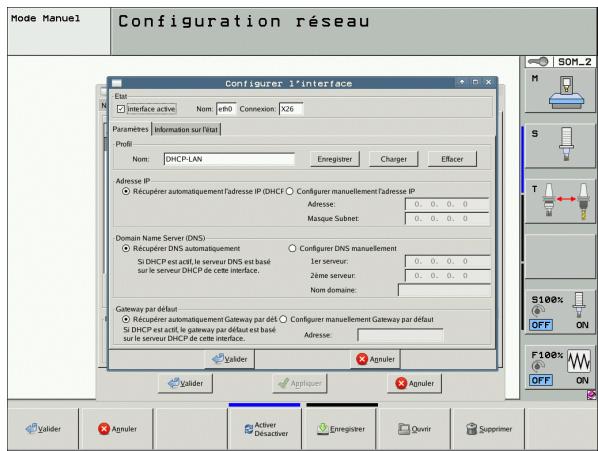This screenshot has width=598, height=451.
Task: Select automatic IP address retrieval (DHCP)
Action: (x=126, y=191)
